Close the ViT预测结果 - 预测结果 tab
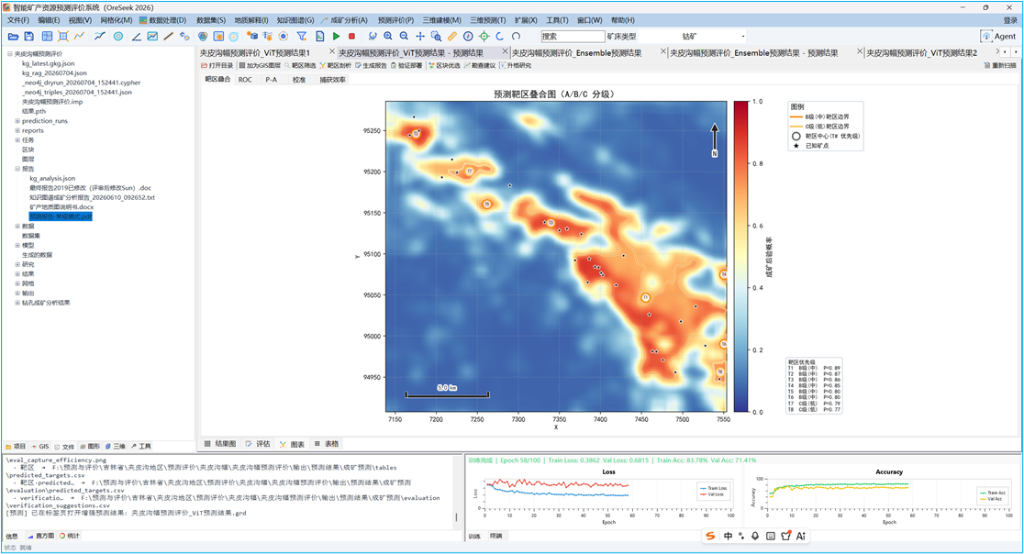 tap(505, 52)
